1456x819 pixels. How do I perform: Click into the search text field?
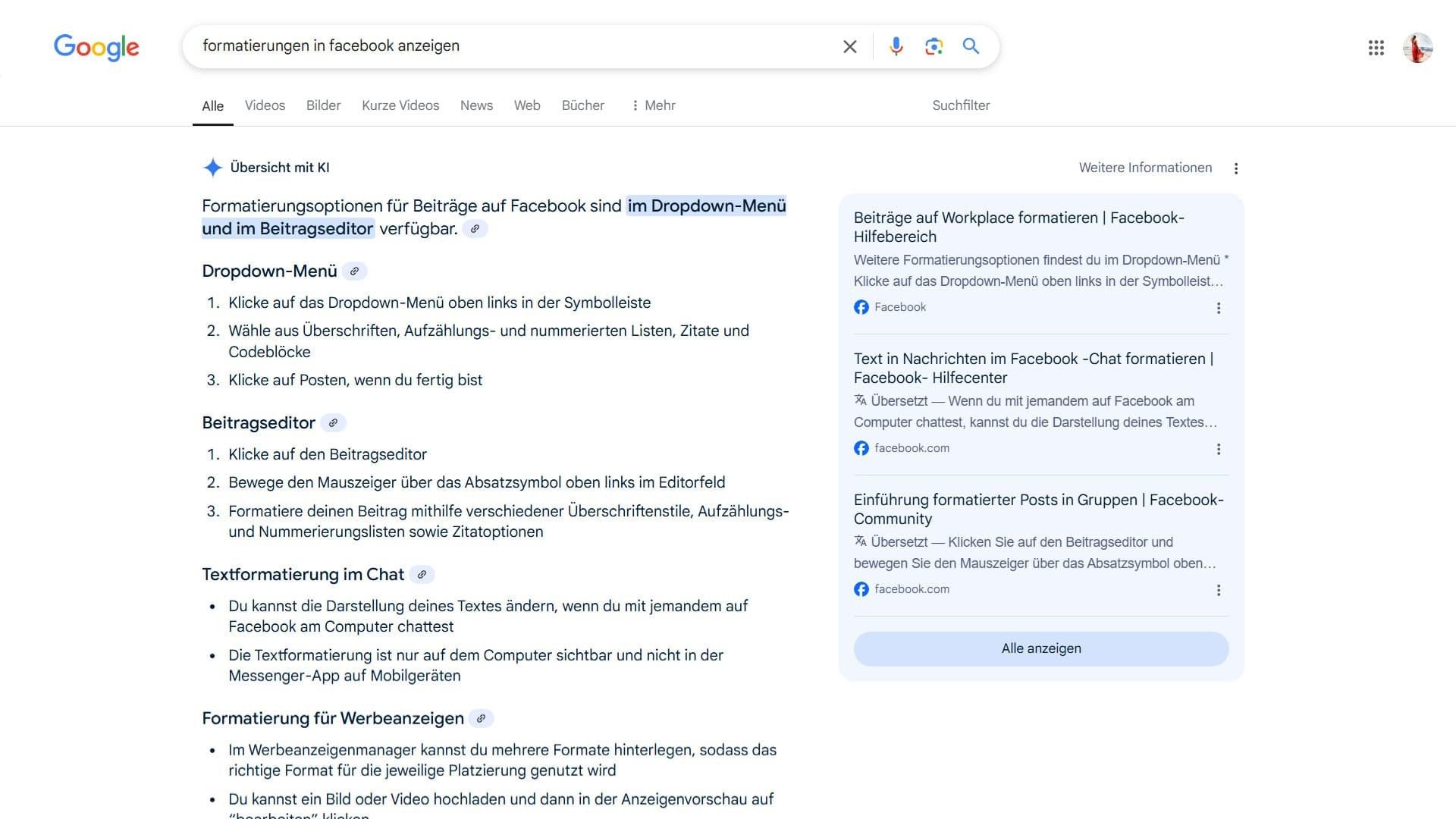[508, 46]
